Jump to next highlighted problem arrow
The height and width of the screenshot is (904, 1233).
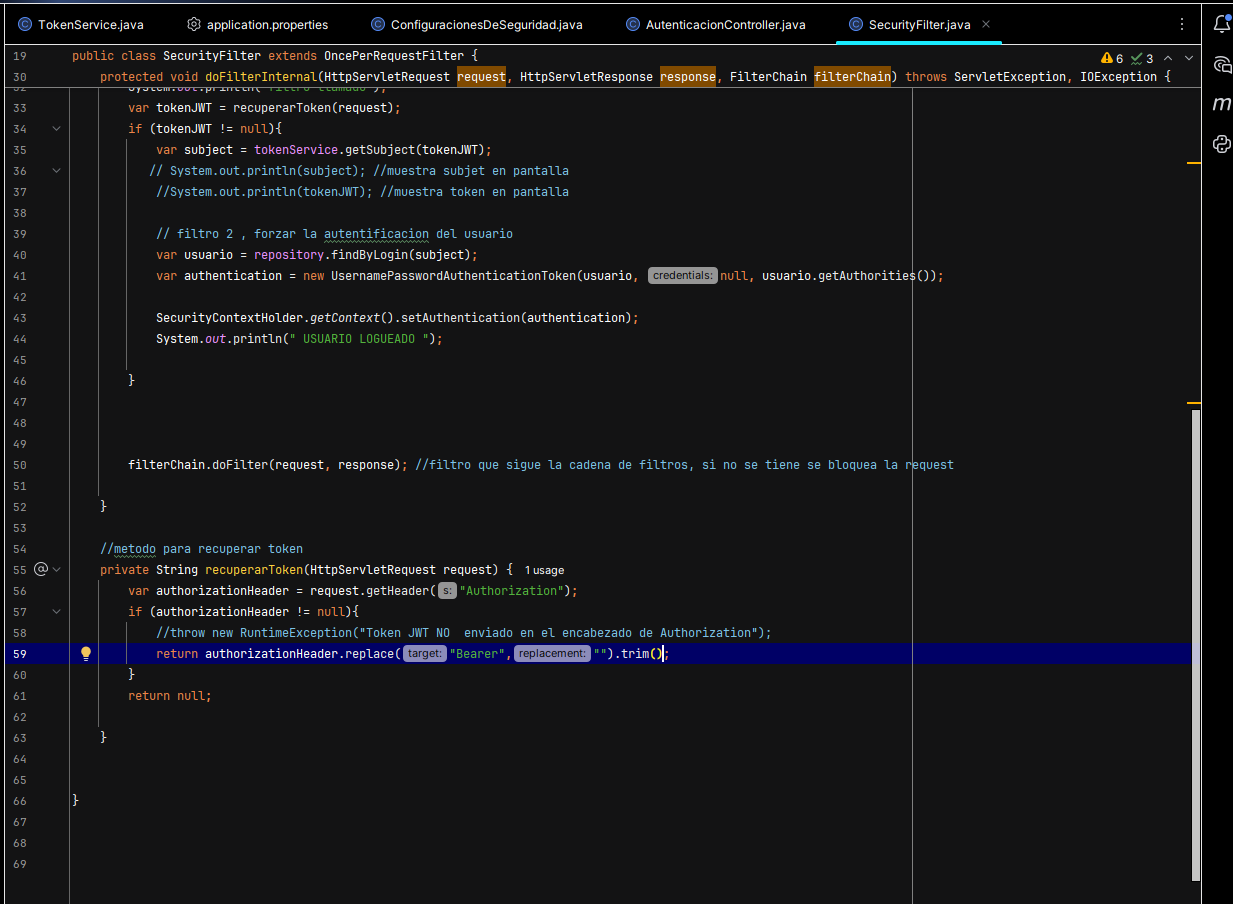1189,58
